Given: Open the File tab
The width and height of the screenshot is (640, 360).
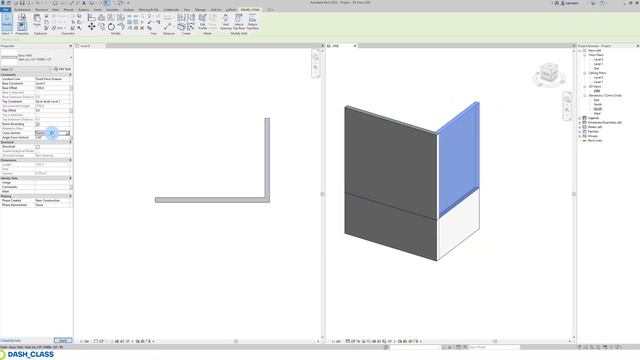Looking at the screenshot, I should point(5,9).
